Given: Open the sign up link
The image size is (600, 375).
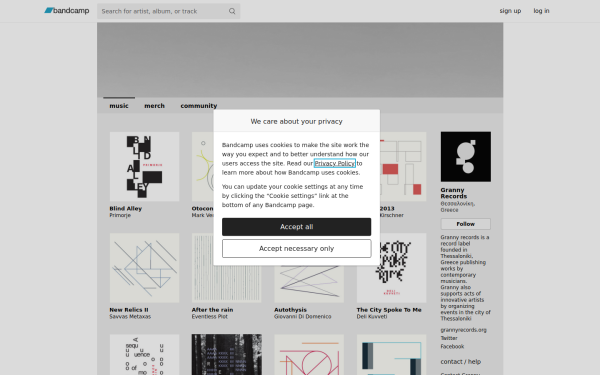Looking at the screenshot, I should tap(510, 11).
